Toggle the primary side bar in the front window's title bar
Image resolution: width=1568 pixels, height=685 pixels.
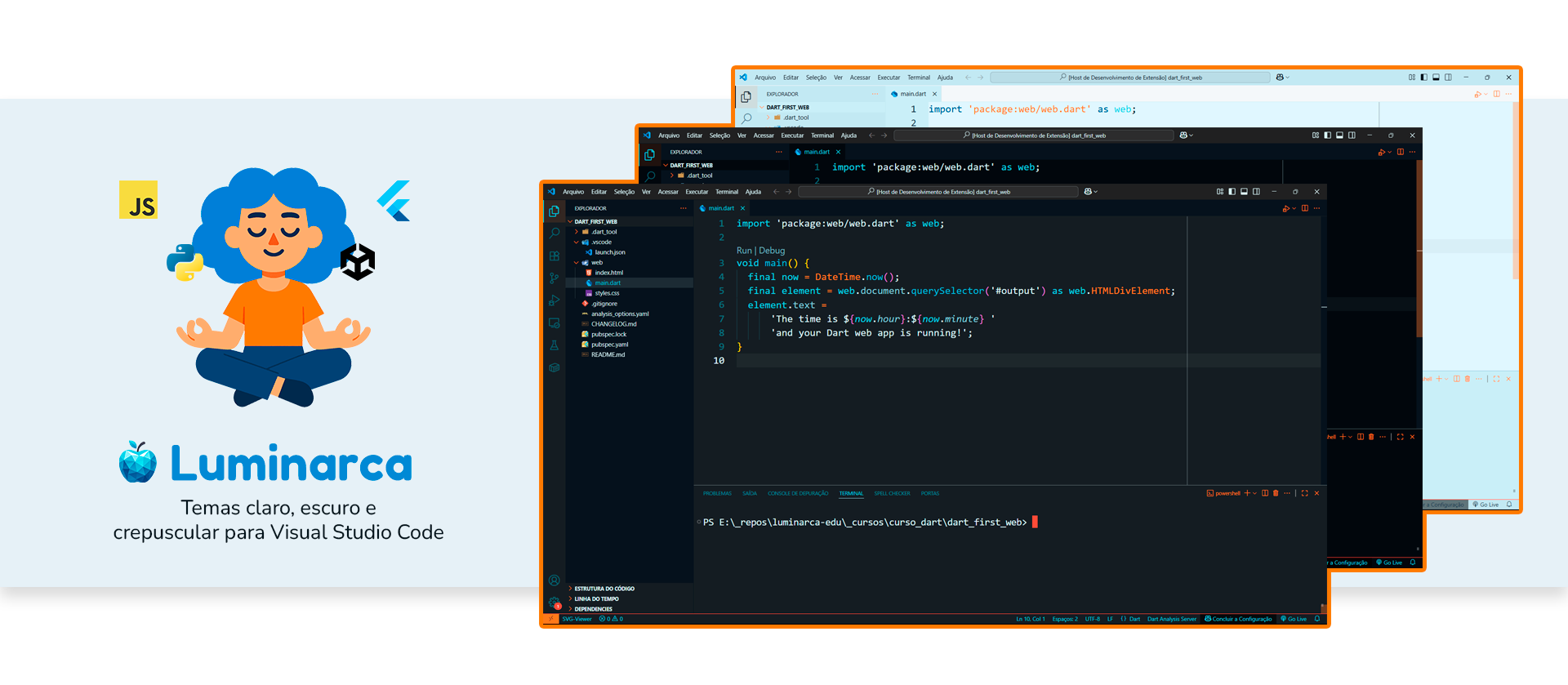click(1232, 192)
